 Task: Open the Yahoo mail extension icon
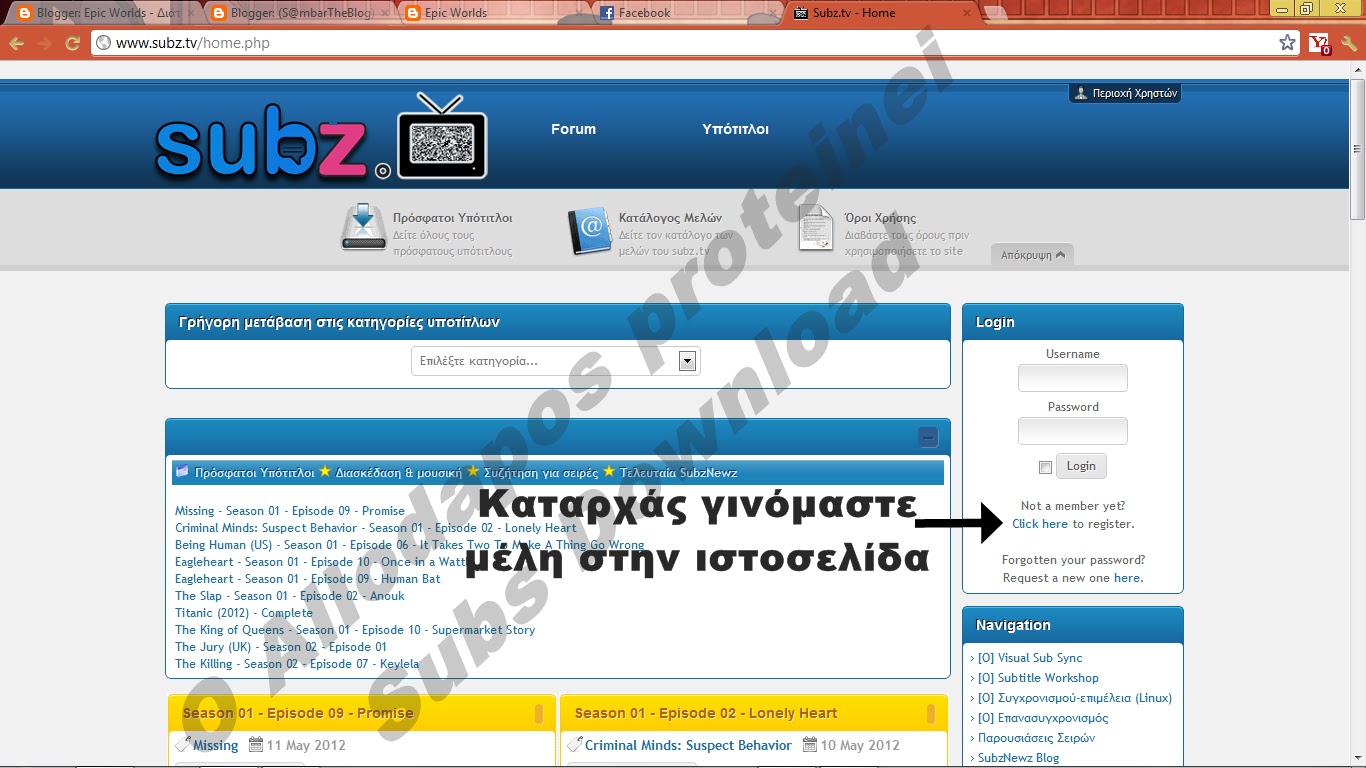[x=1320, y=43]
